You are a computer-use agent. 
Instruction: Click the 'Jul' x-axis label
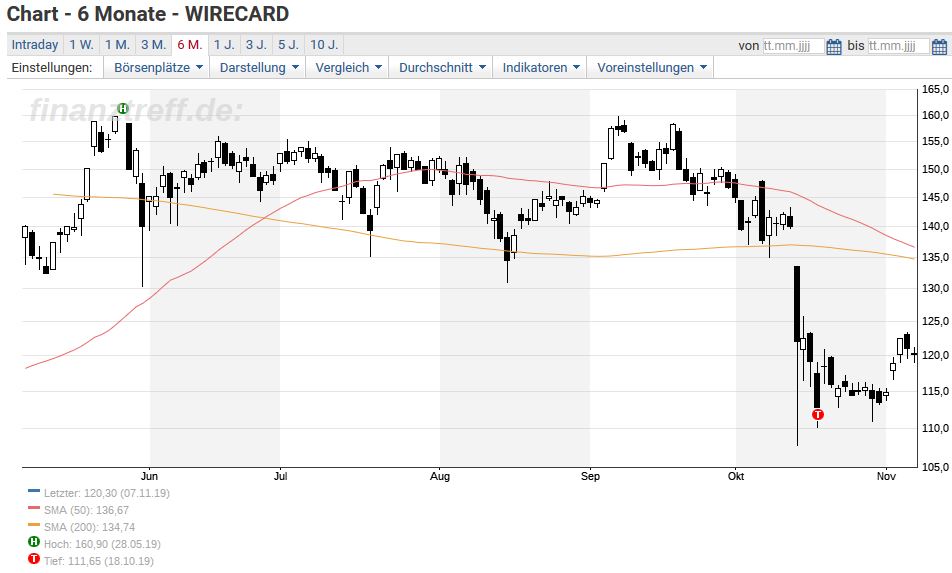[x=280, y=476]
